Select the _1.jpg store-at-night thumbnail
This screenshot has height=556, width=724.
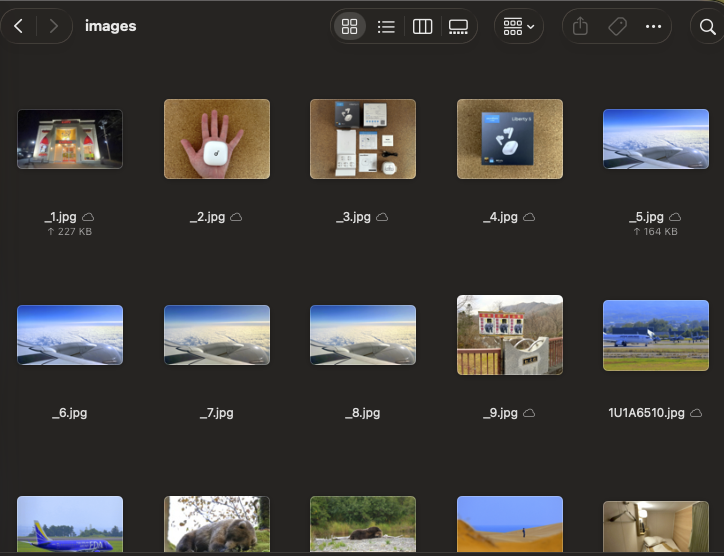(70, 139)
